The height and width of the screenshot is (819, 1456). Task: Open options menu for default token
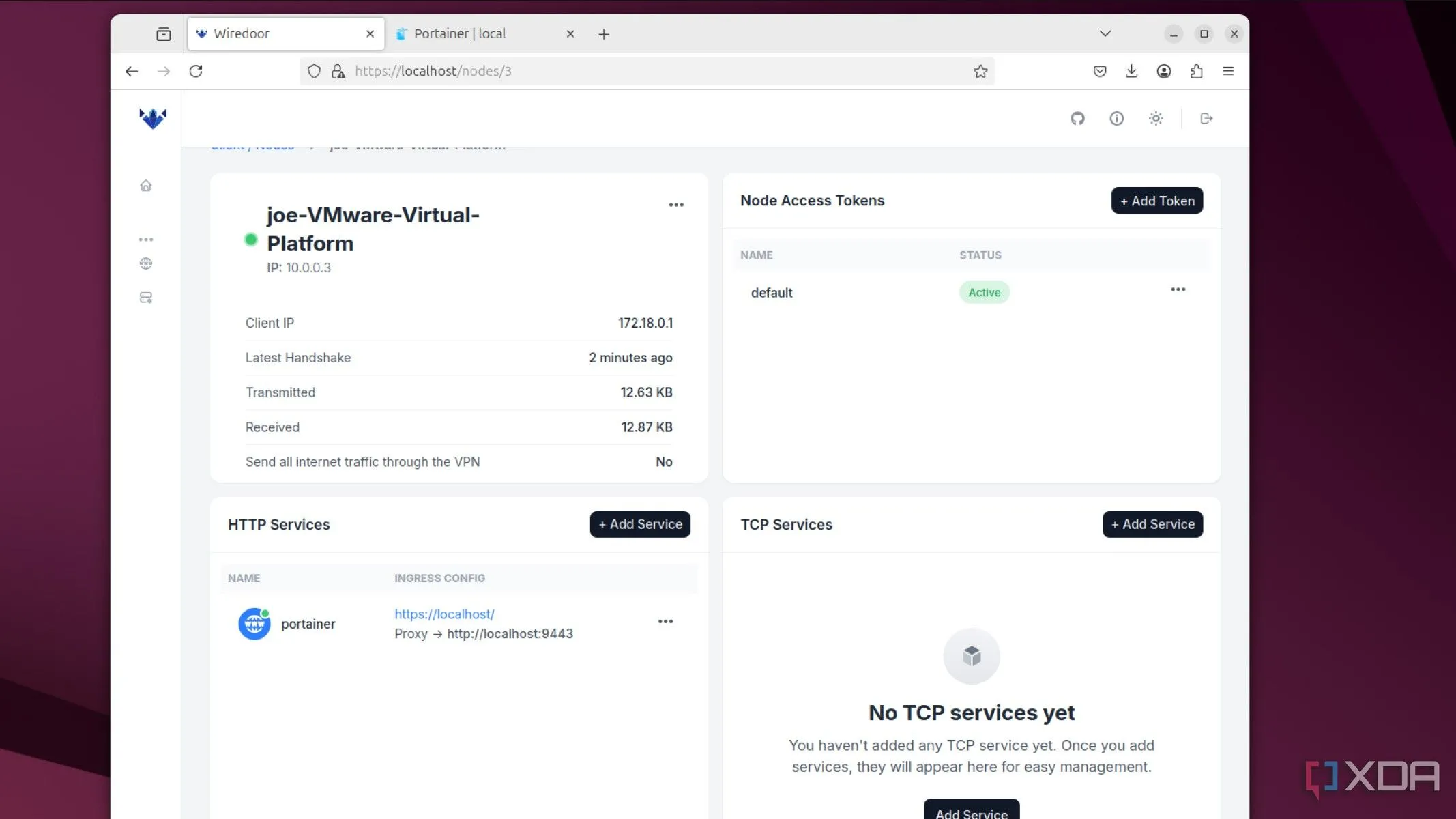(1178, 289)
